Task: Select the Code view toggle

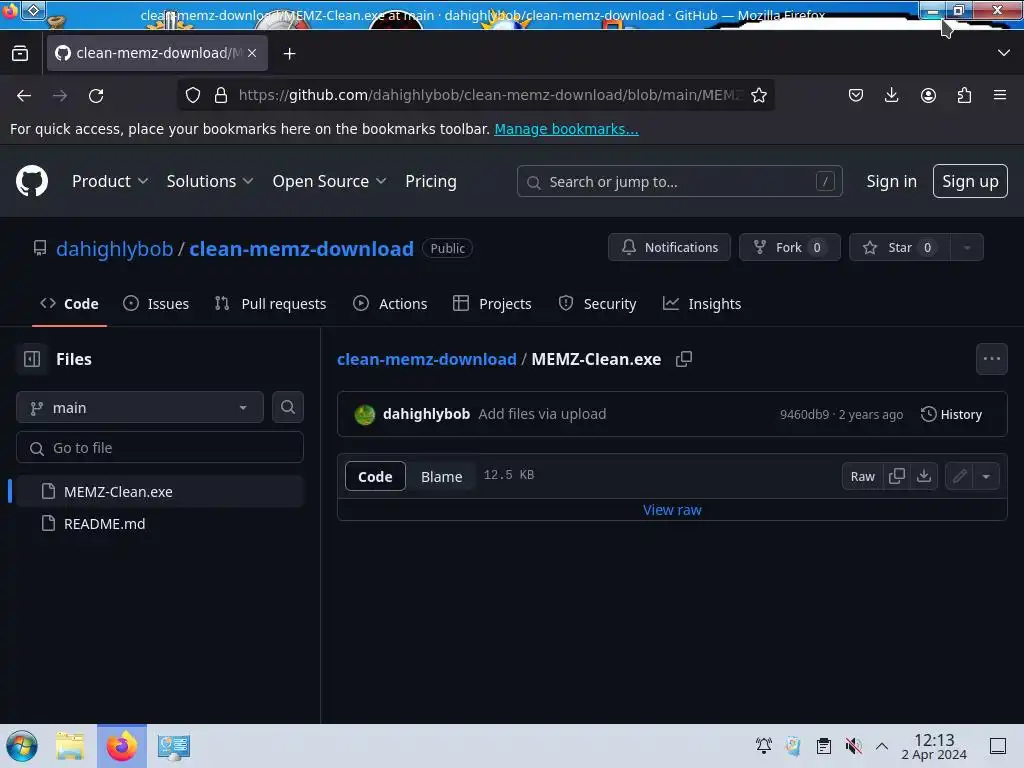Action: (375, 477)
